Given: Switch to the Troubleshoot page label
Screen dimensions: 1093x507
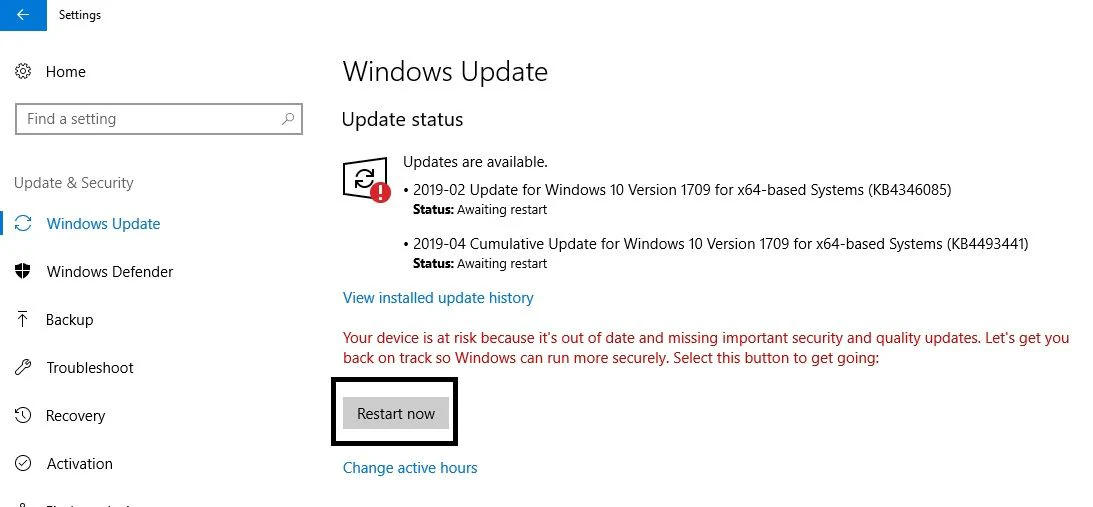Looking at the screenshot, I should click(90, 368).
